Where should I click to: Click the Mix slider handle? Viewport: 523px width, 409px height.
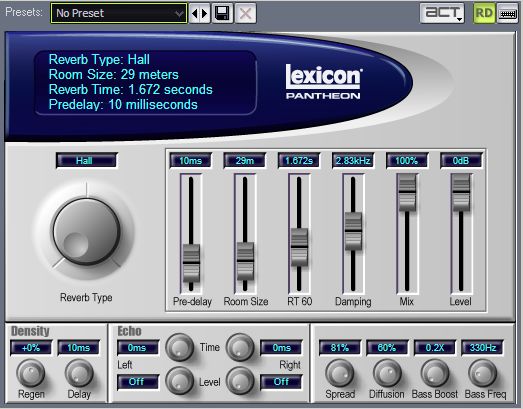click(407, 192)
